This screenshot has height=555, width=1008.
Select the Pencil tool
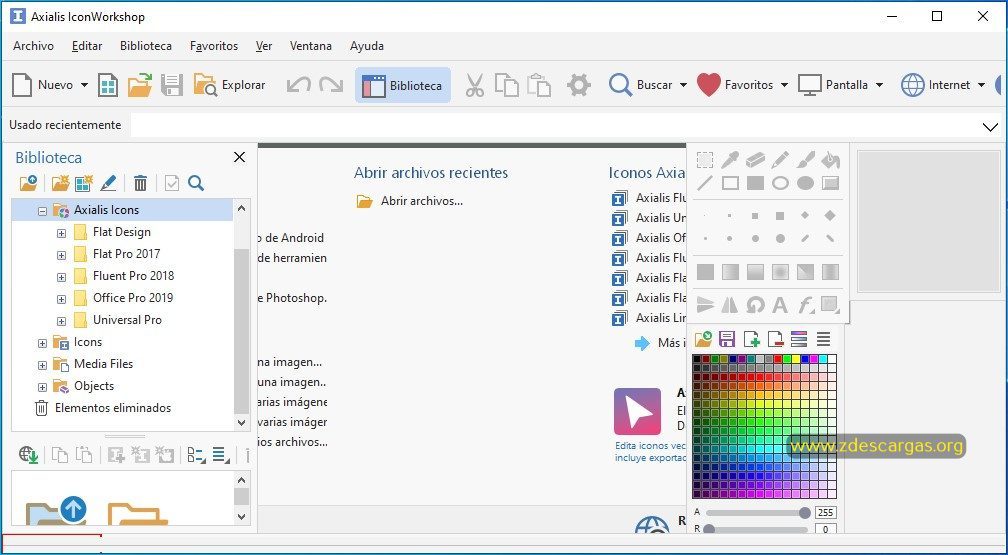pyautogui.click(x=780, y=159)
